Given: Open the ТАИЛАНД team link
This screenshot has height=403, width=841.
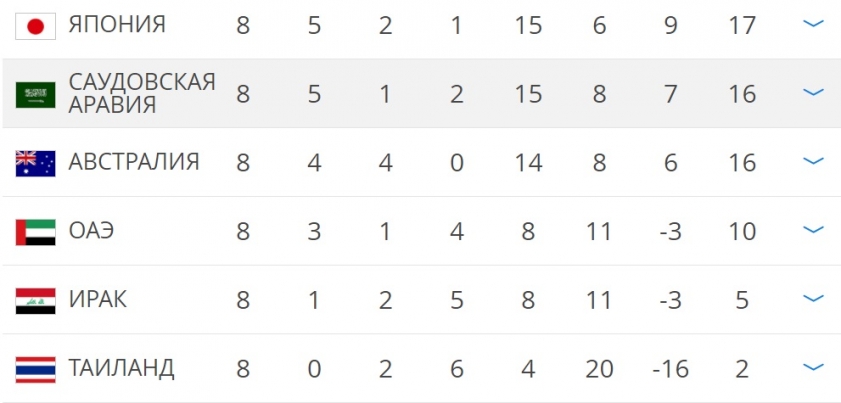Looking at the screenshot, I should pyautogui.click(x=121, y=368).
